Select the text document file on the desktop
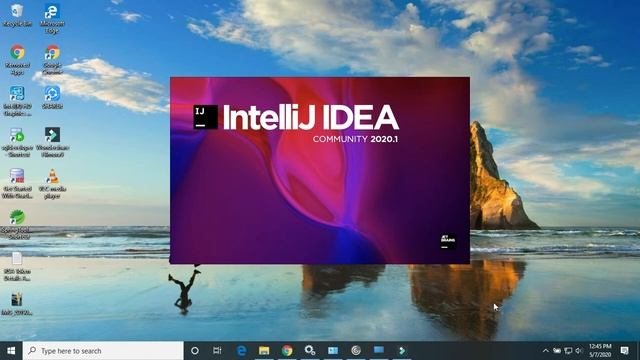Viewport: 640px width, 360px height. tap(17, 267)
